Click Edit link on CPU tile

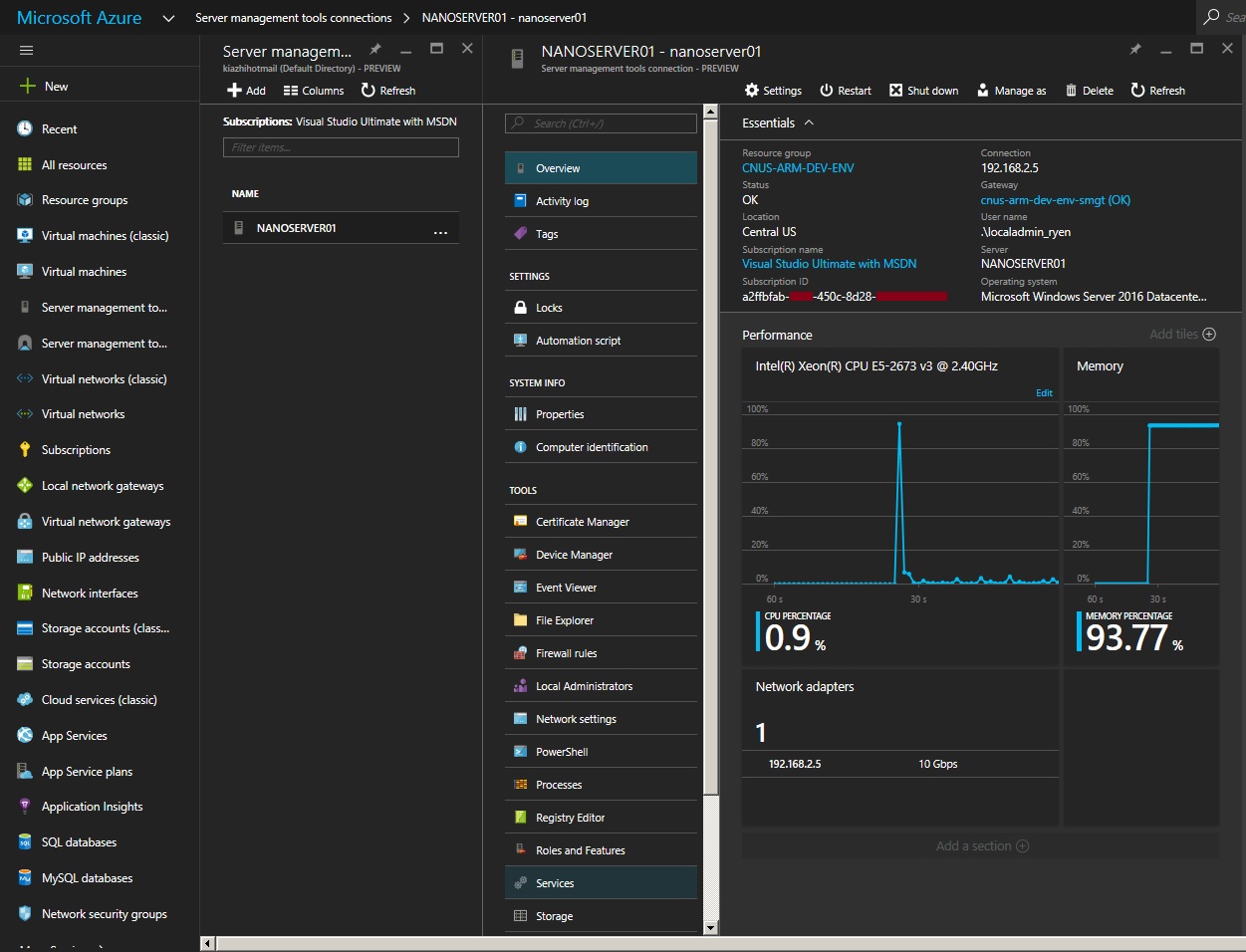[x=1044, y=392]
